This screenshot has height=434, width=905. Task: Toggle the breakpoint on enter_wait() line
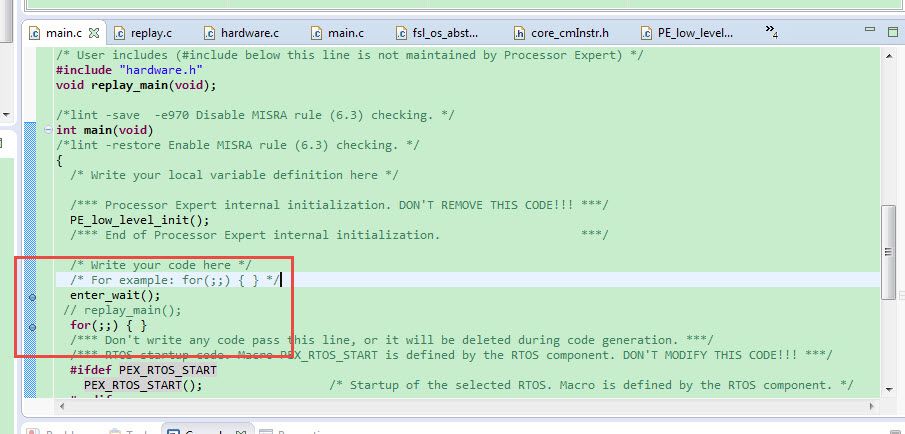coord(32,297)
